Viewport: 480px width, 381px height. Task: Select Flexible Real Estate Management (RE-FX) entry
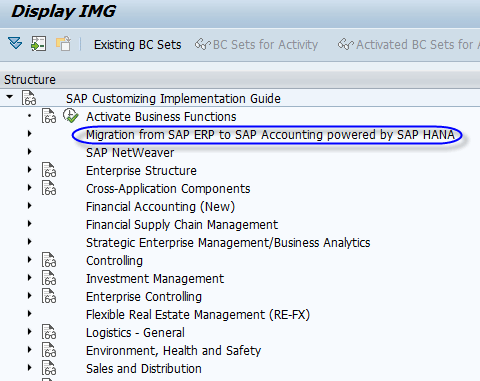[198, 315]
